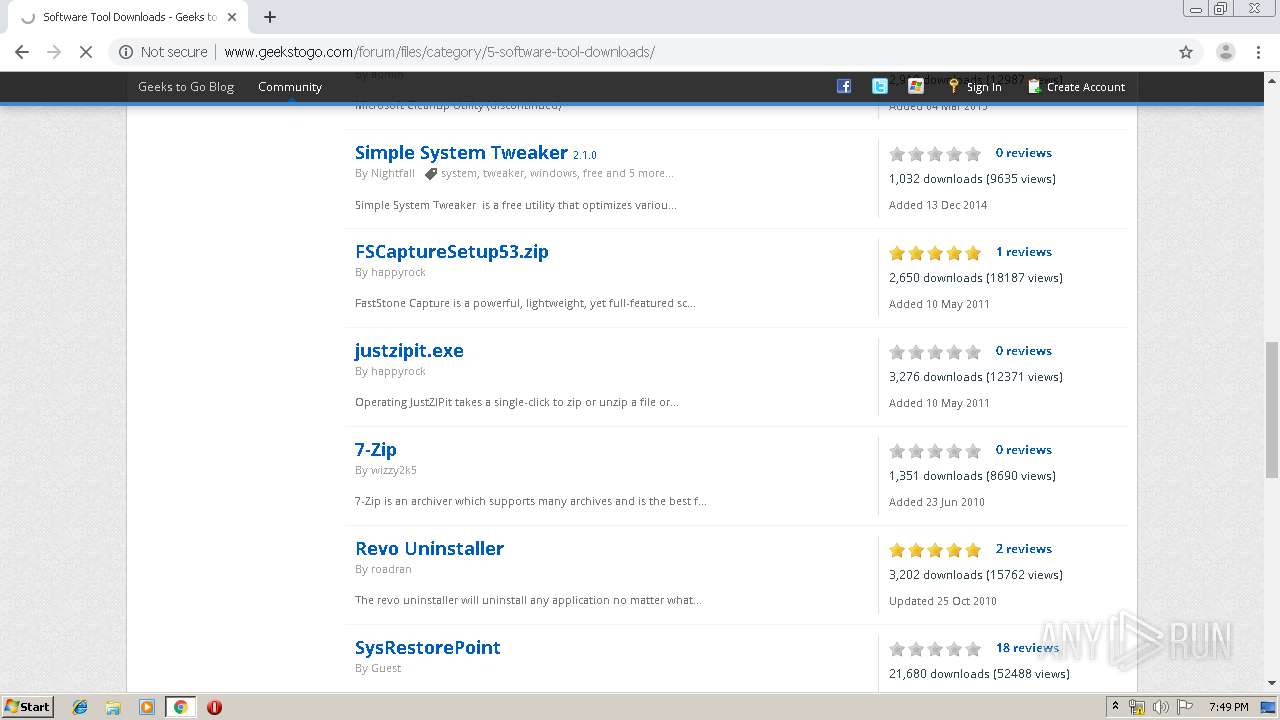The width and height of the screenshot is (1280, 720).
Task: Open the Chrome profile avatar
Action: [1225, 52]
